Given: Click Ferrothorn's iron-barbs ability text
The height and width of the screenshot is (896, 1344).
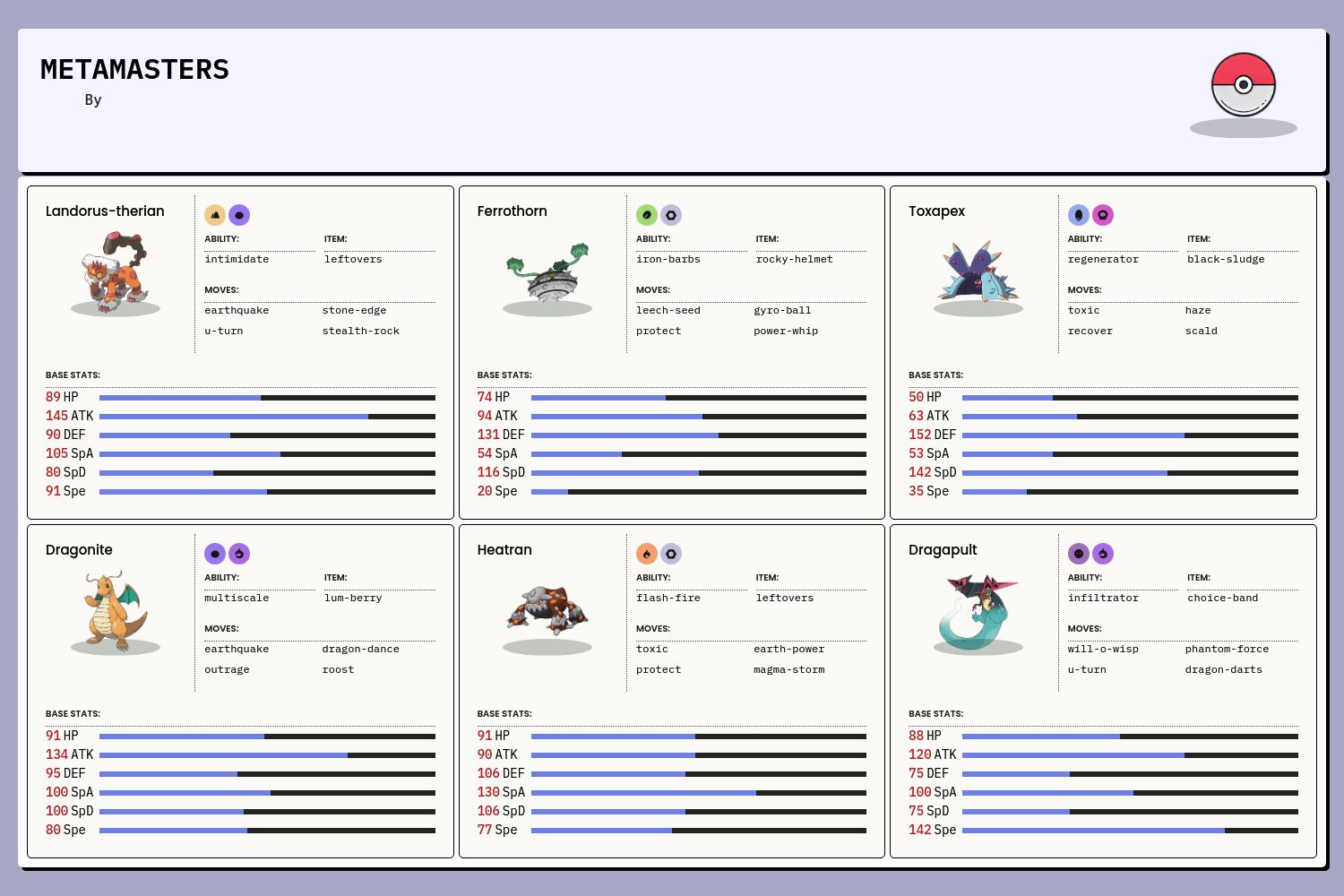Looking at the screenshot, I should pos(668,260).
